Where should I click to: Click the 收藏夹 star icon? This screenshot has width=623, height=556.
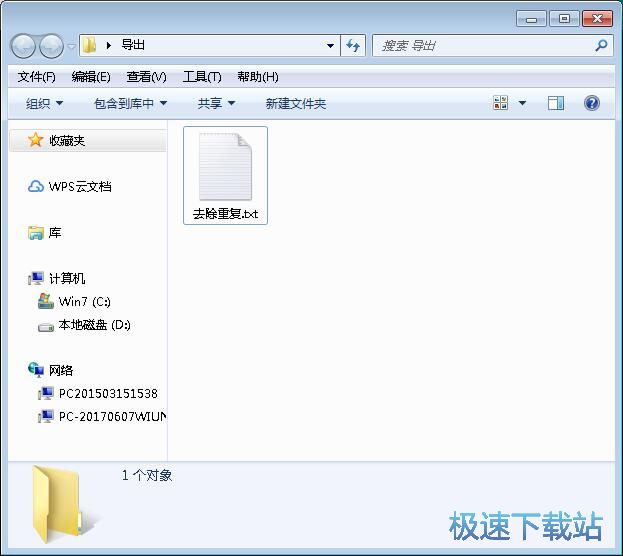click(35, 140)
